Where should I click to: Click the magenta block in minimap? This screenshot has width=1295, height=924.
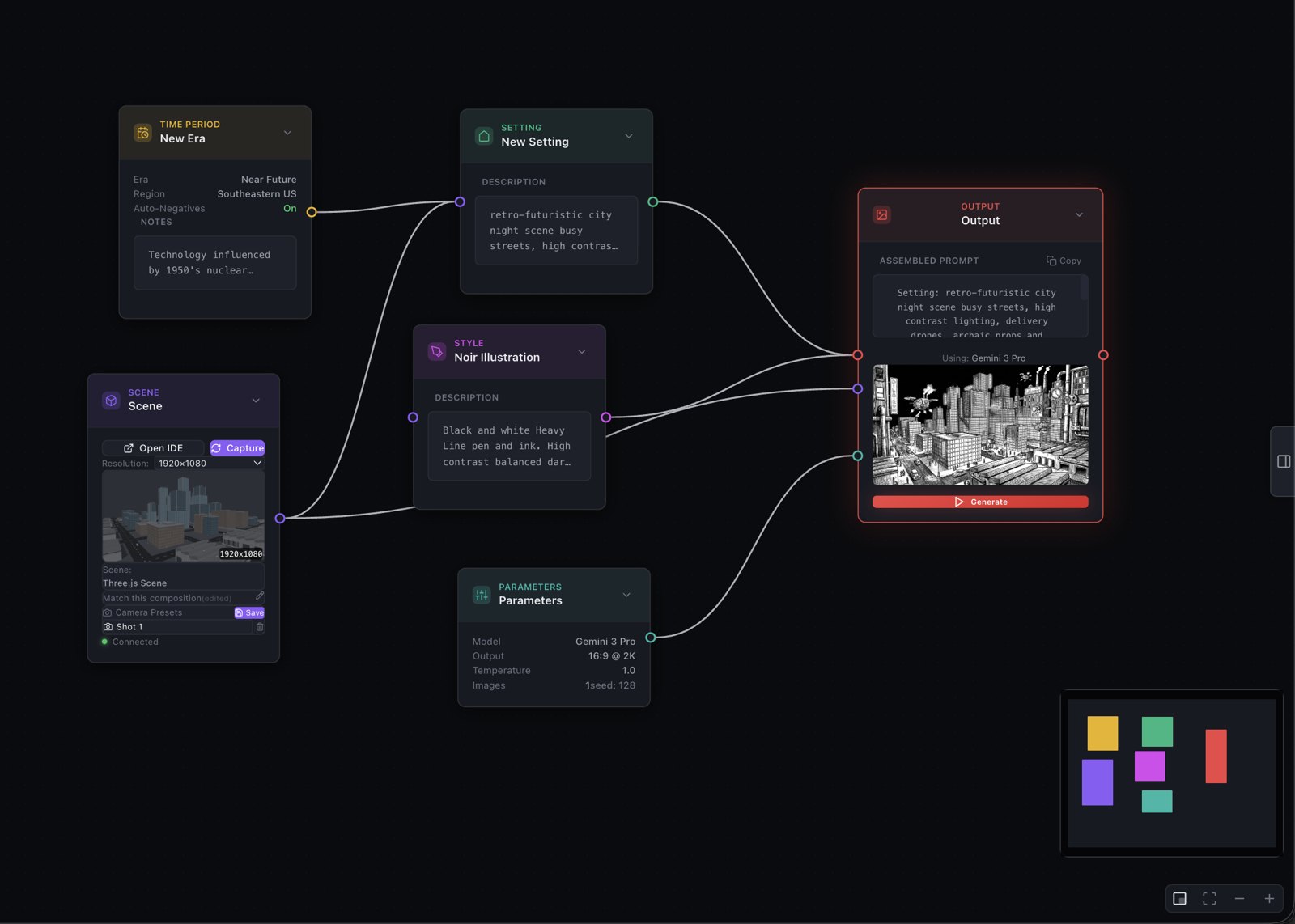pyautogui.click(x=1149, y=766)
